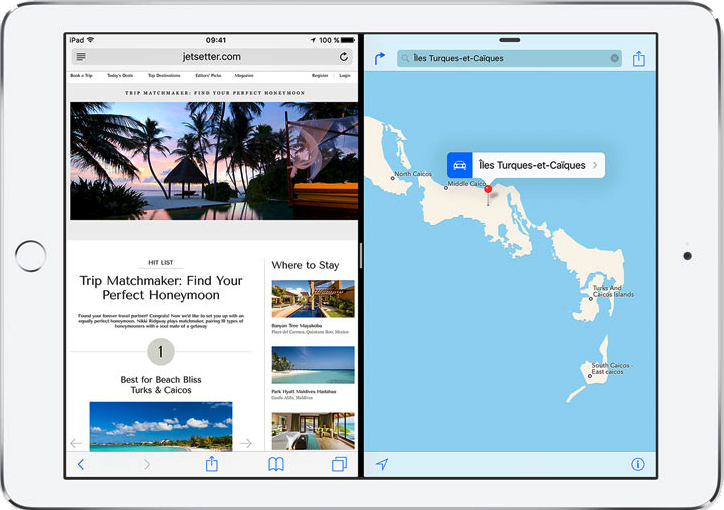Click the HIT LIST label
The width and height of the screenshot is (724, 510).
click(x=161, y=262)
